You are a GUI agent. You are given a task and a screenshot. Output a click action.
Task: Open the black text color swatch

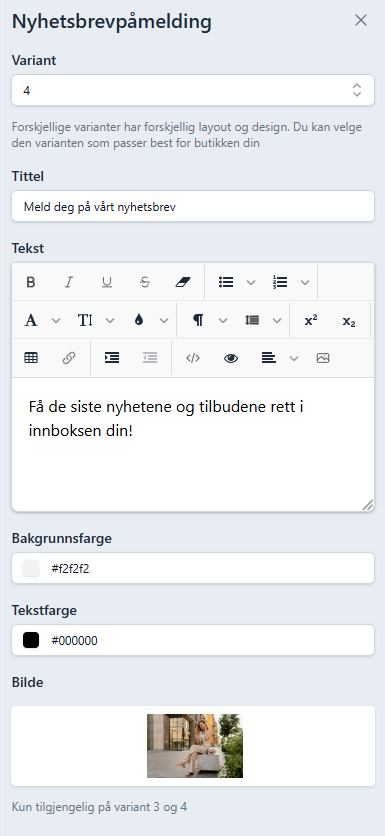[31, 640]
